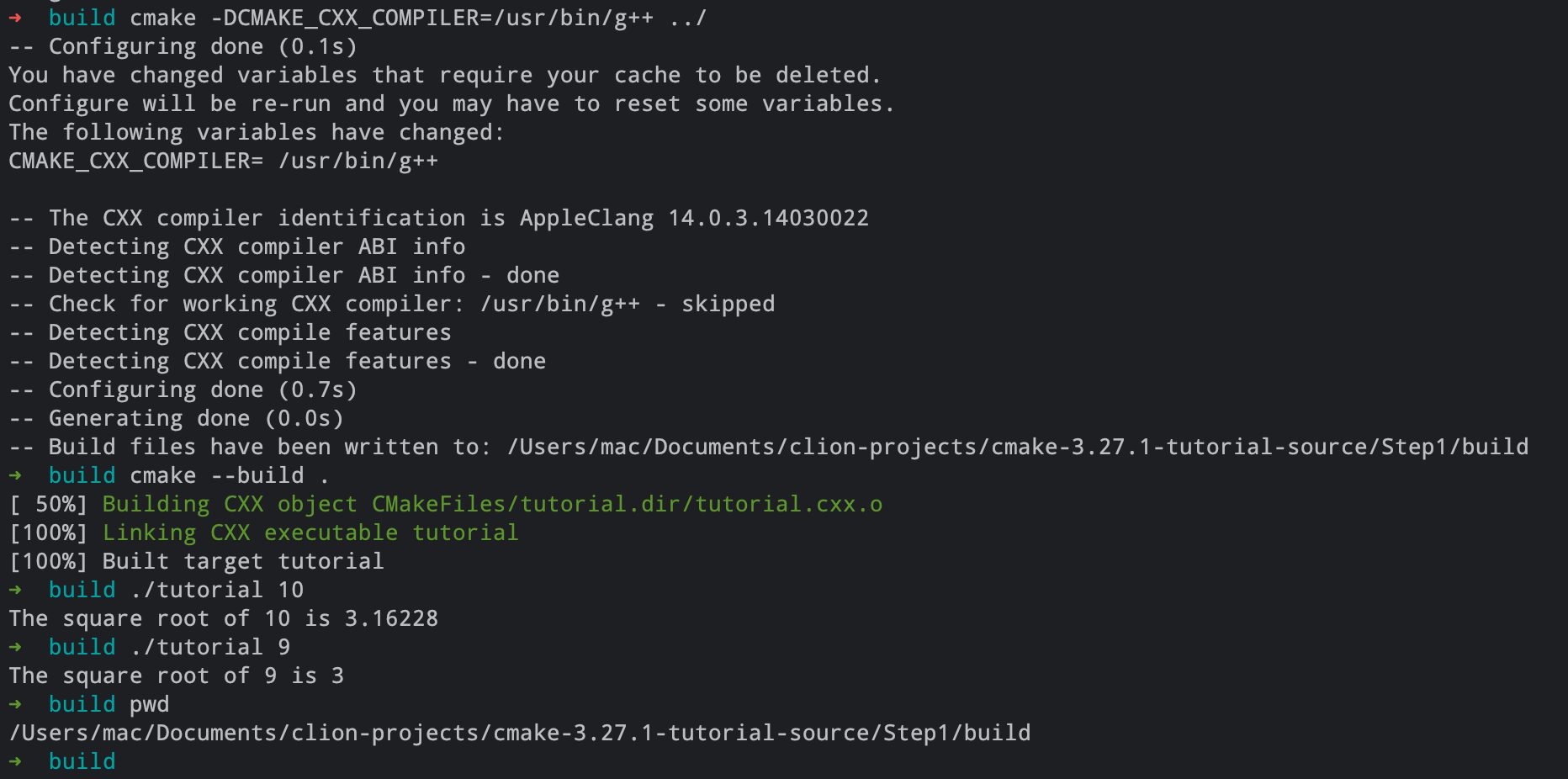Click the prompt arrow before './tutorial 10'
The image size is (1568, 779).
[x=15, y=590]
